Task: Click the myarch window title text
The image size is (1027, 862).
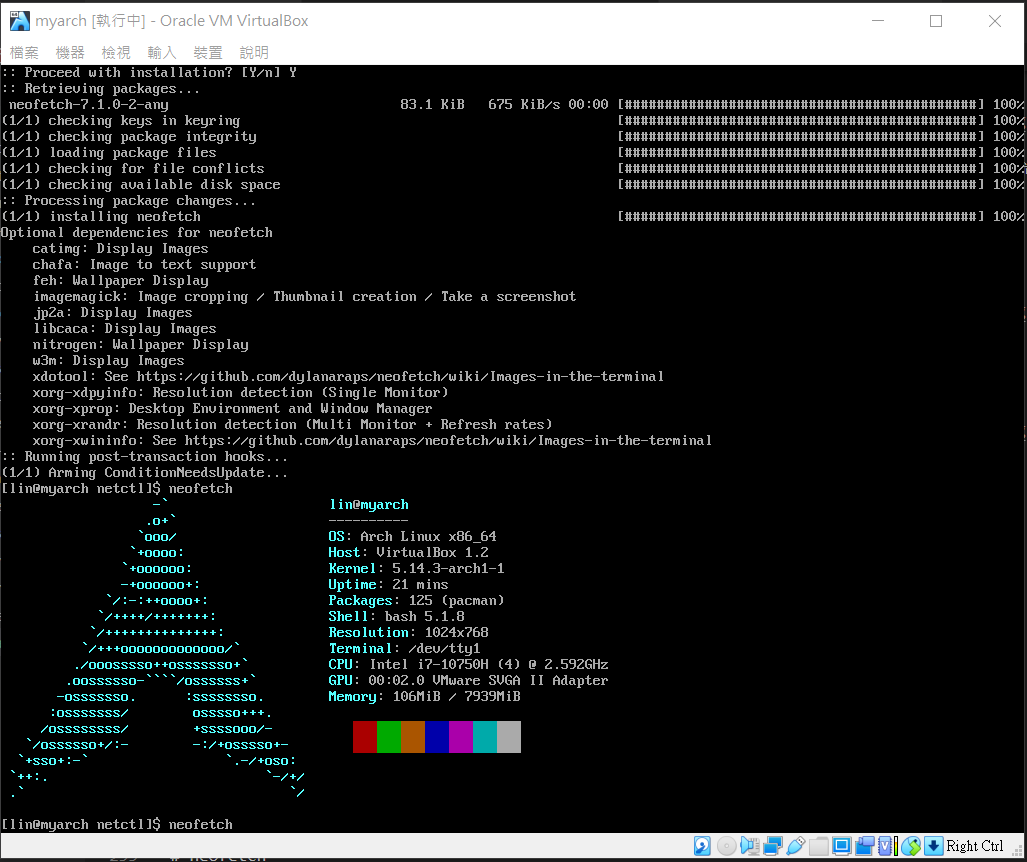Action: (172, 21)
